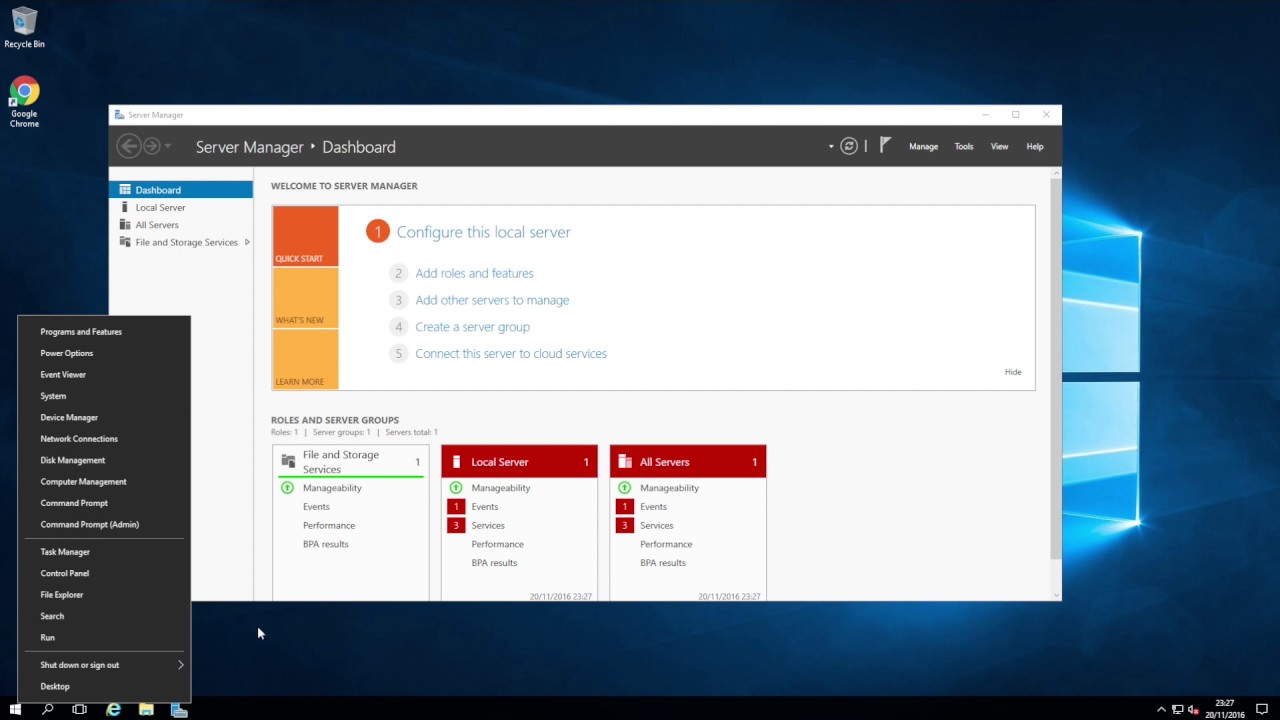The height and width of the screenshot is (720, 1280).
Task: Click Server Manager taskbar icon
Action: pos(179,709)
